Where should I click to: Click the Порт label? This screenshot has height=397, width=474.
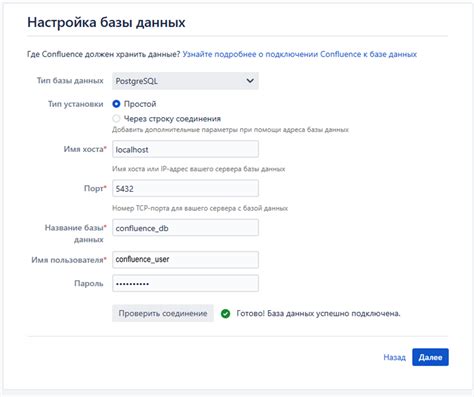pos(95,188)
